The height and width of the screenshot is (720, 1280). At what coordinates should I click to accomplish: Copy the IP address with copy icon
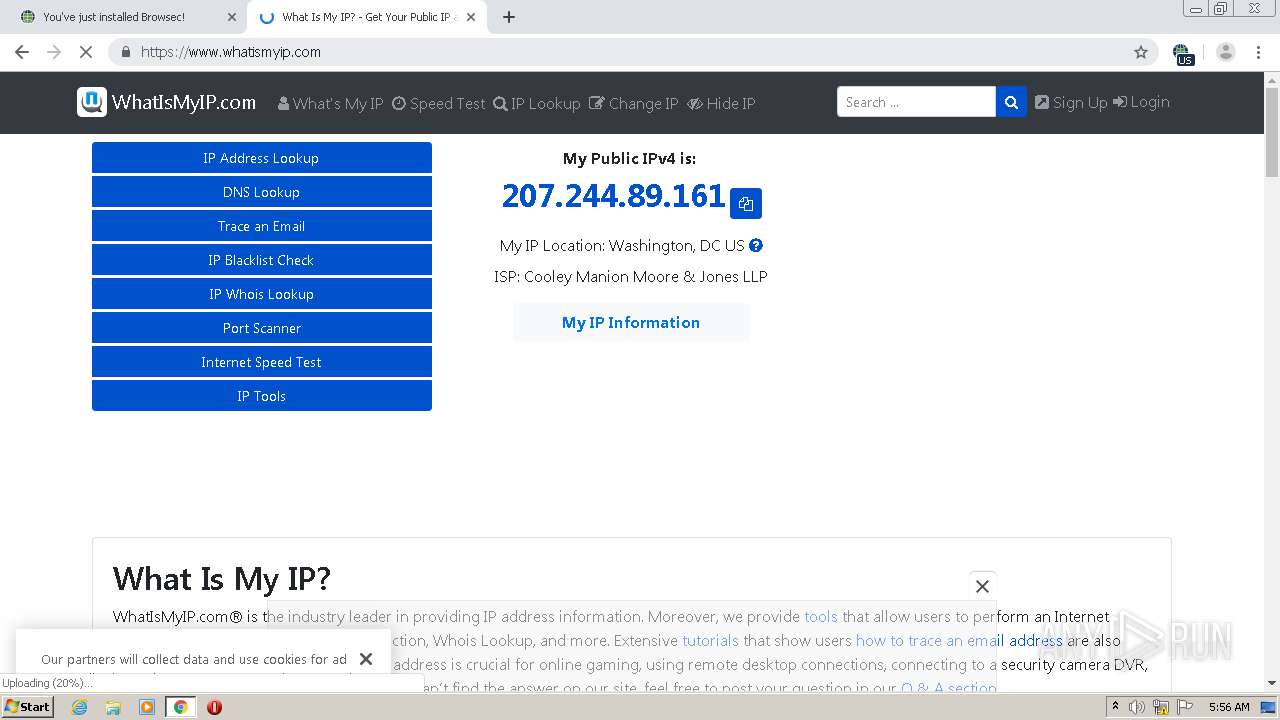pos(746,203)
